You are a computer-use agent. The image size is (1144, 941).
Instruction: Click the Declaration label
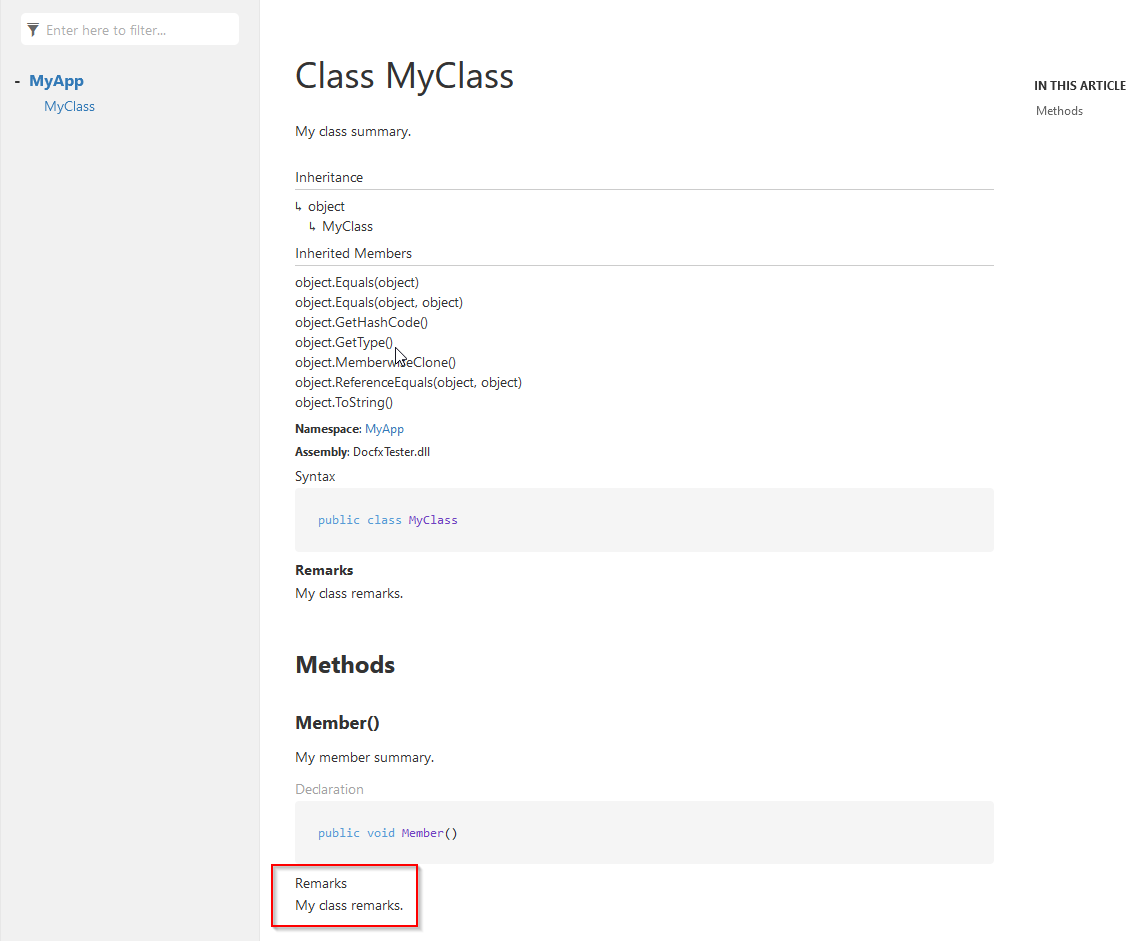pos(329,789)
